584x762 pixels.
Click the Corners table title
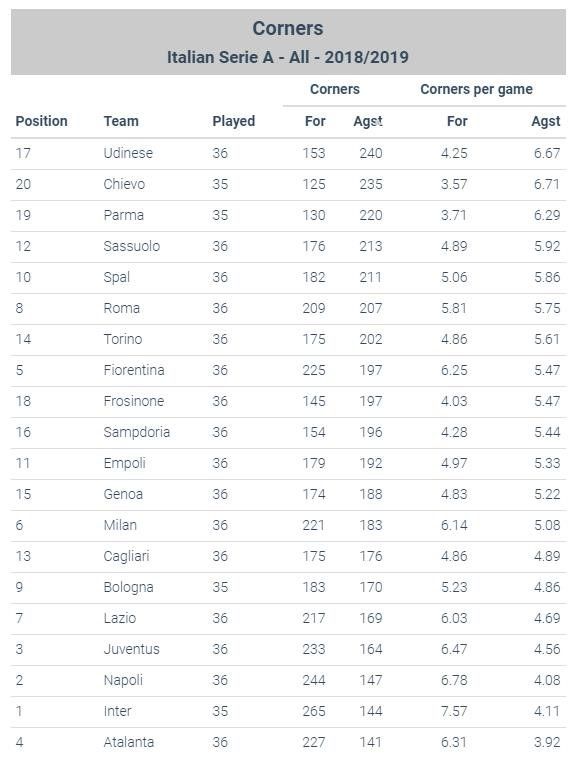point(288,28)
